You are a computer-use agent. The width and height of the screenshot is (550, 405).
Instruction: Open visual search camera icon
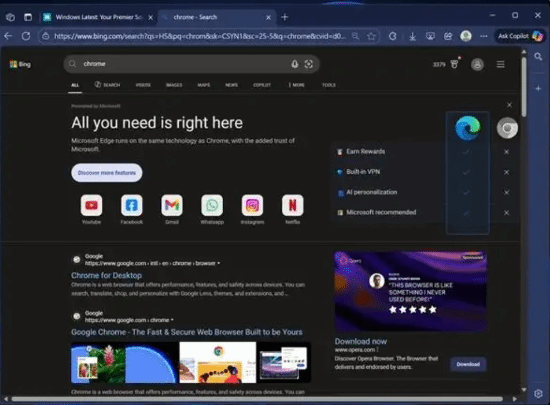tap(309, 64)
